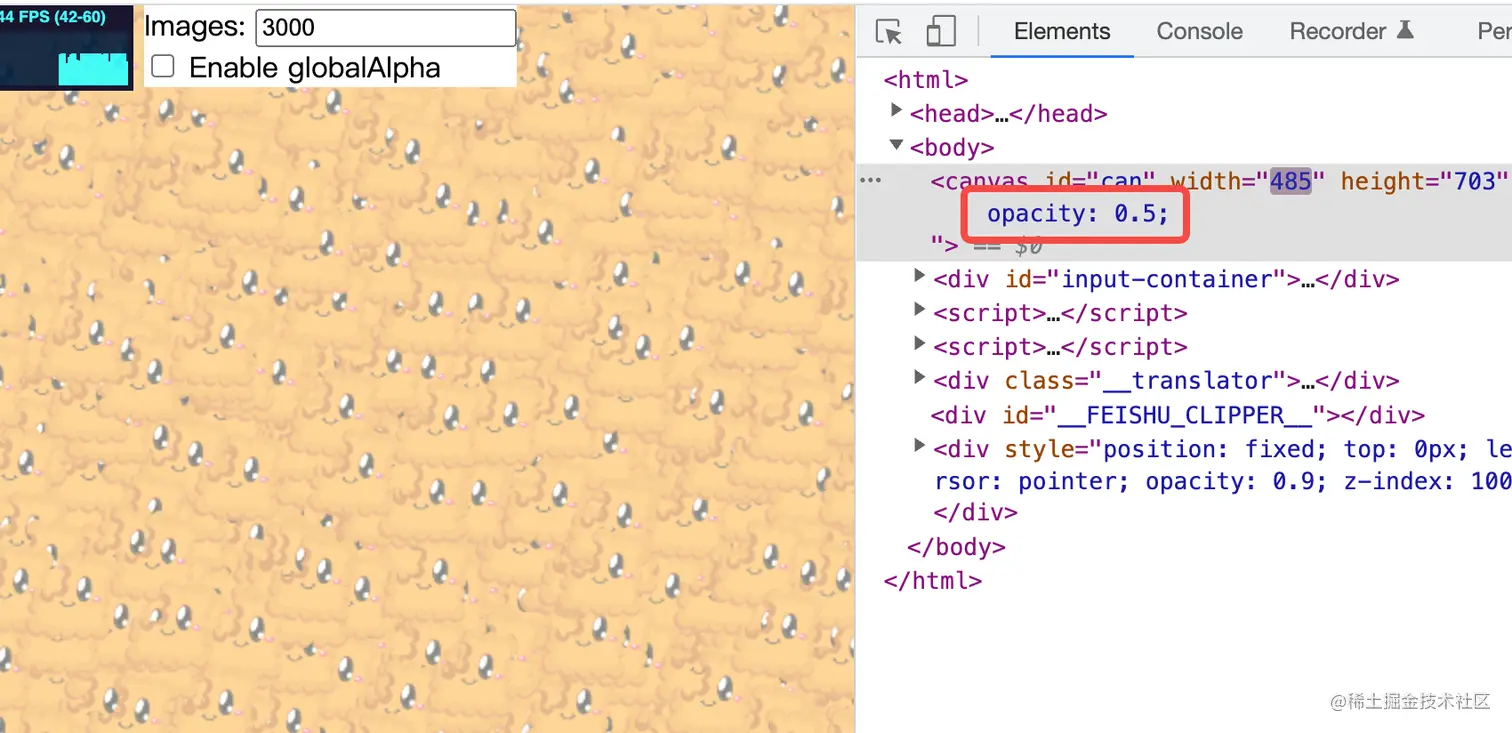This screenshot has width=1512, height=733.
Task: Expand the __translator div node
Action: pos(920,378)
